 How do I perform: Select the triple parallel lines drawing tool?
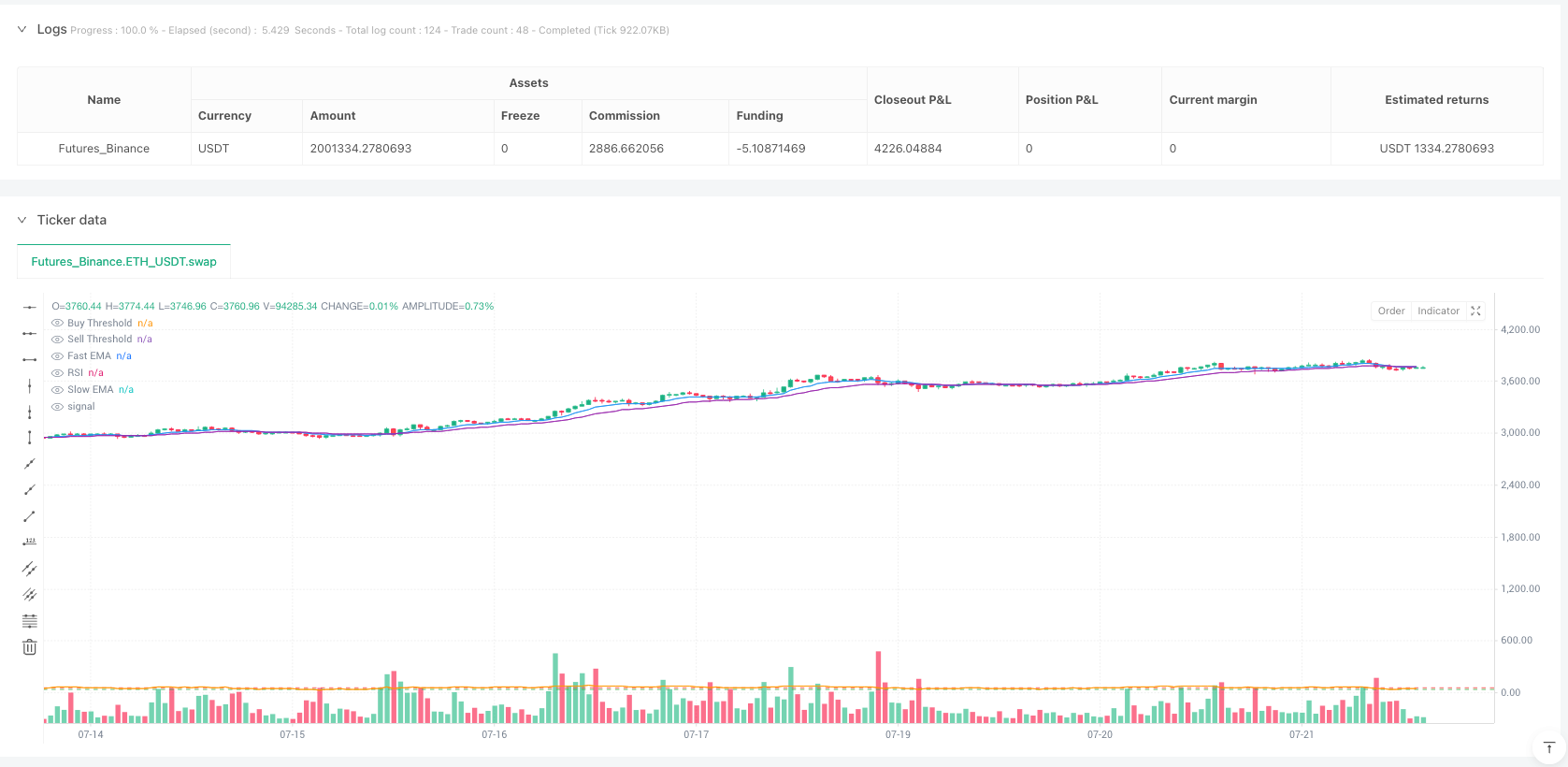point(30,595)
